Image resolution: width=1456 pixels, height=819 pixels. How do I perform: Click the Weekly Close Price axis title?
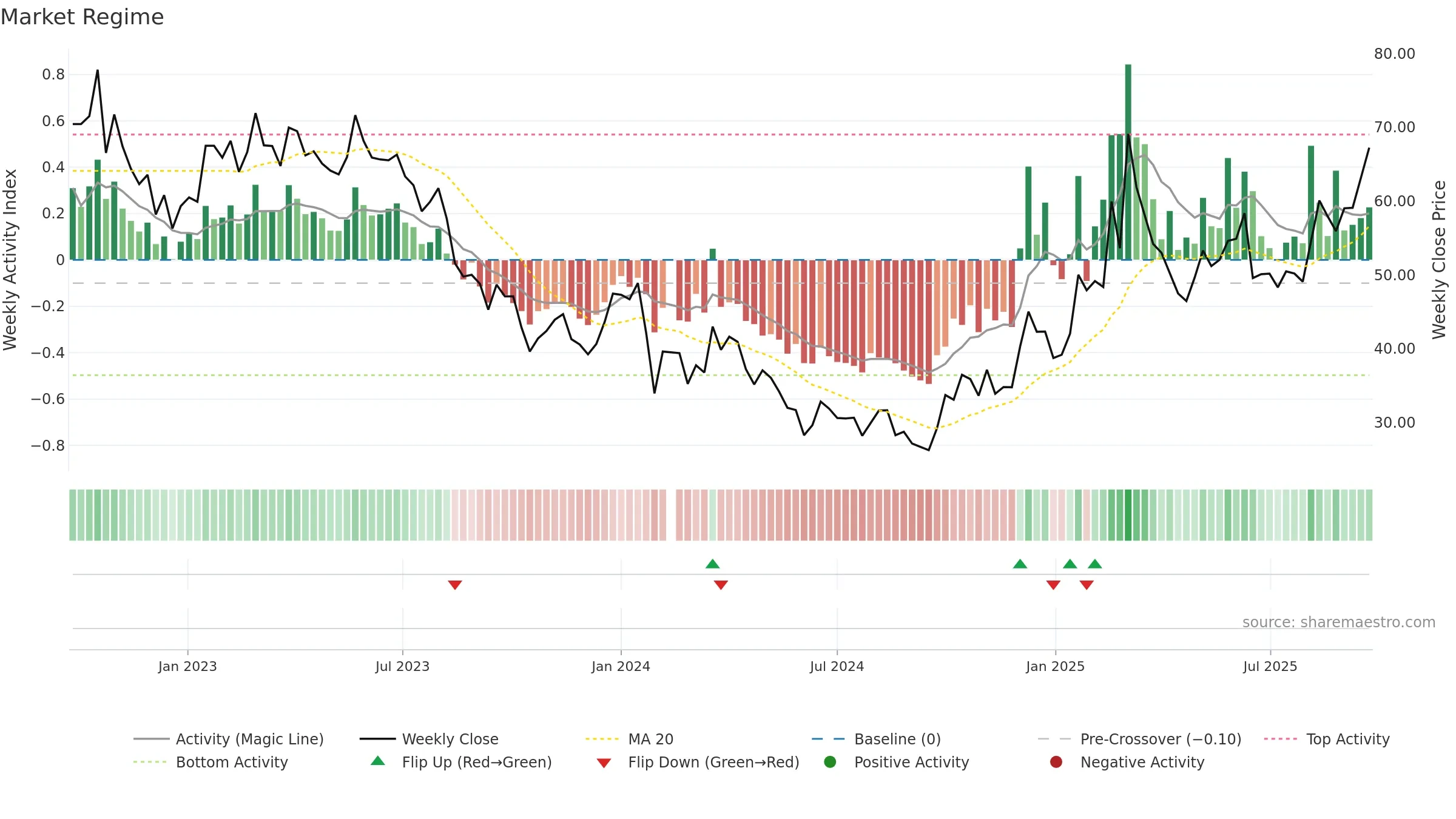1439,260
